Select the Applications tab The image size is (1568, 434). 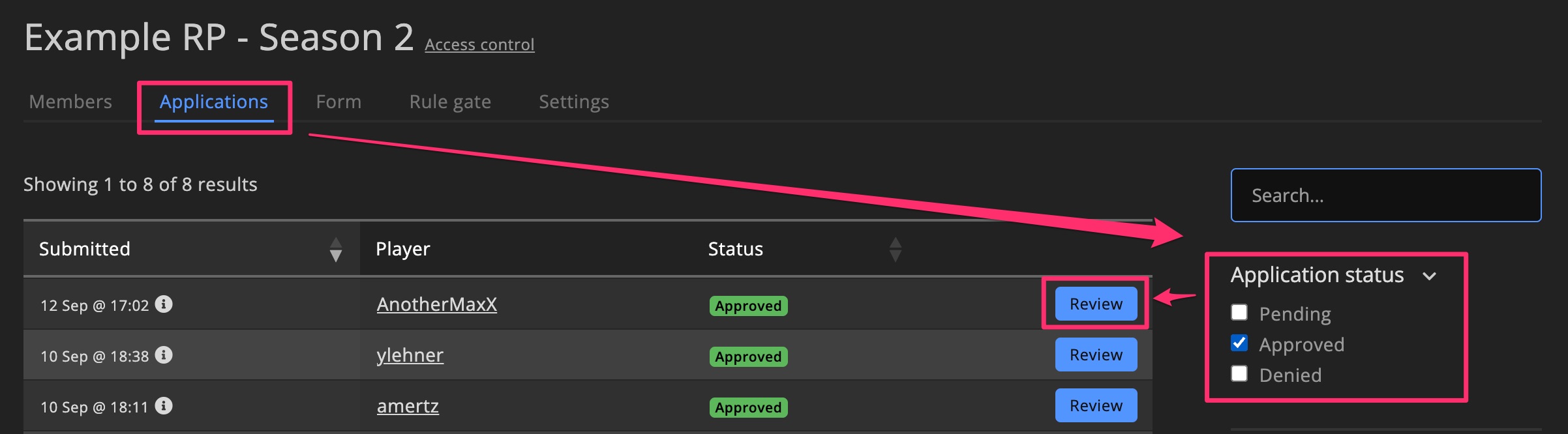coord(214,102)
